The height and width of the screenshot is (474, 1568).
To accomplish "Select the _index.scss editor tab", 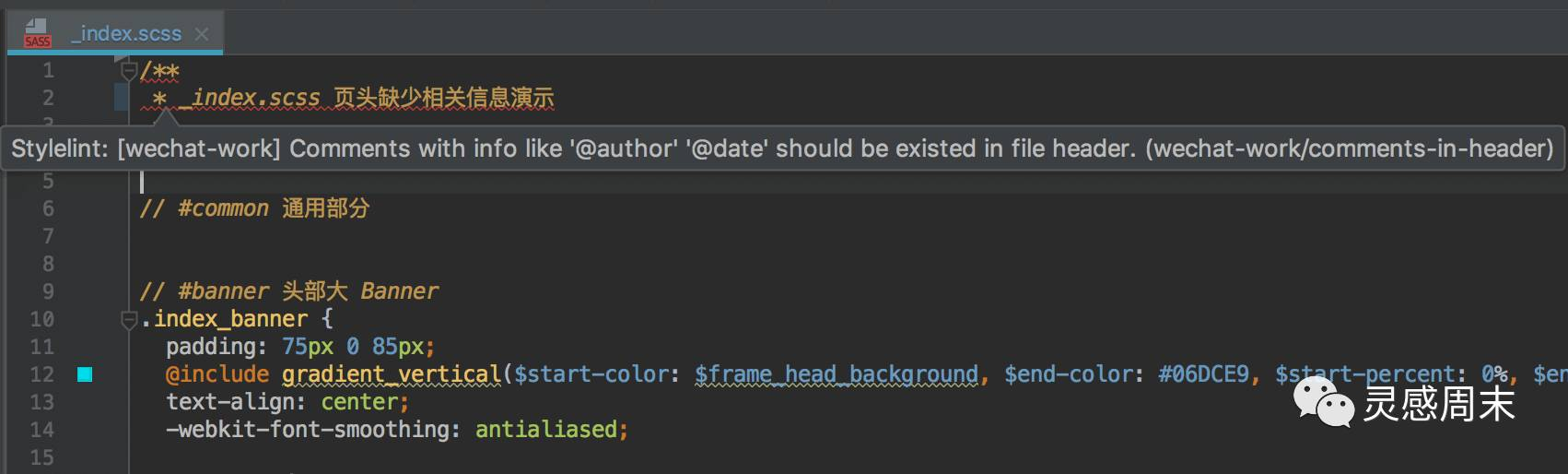I will tap(115, 33).
